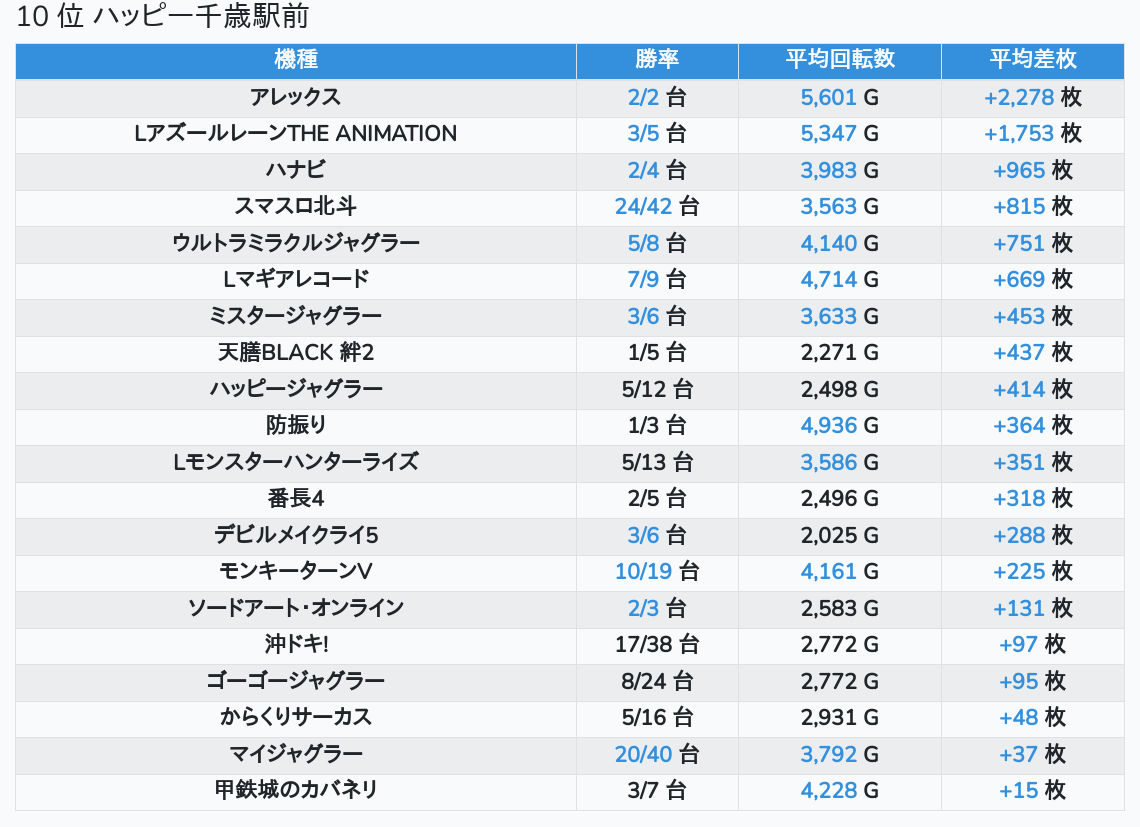Click average spins '3,983 G'
1140x827 pixels.
coord(840,170)
